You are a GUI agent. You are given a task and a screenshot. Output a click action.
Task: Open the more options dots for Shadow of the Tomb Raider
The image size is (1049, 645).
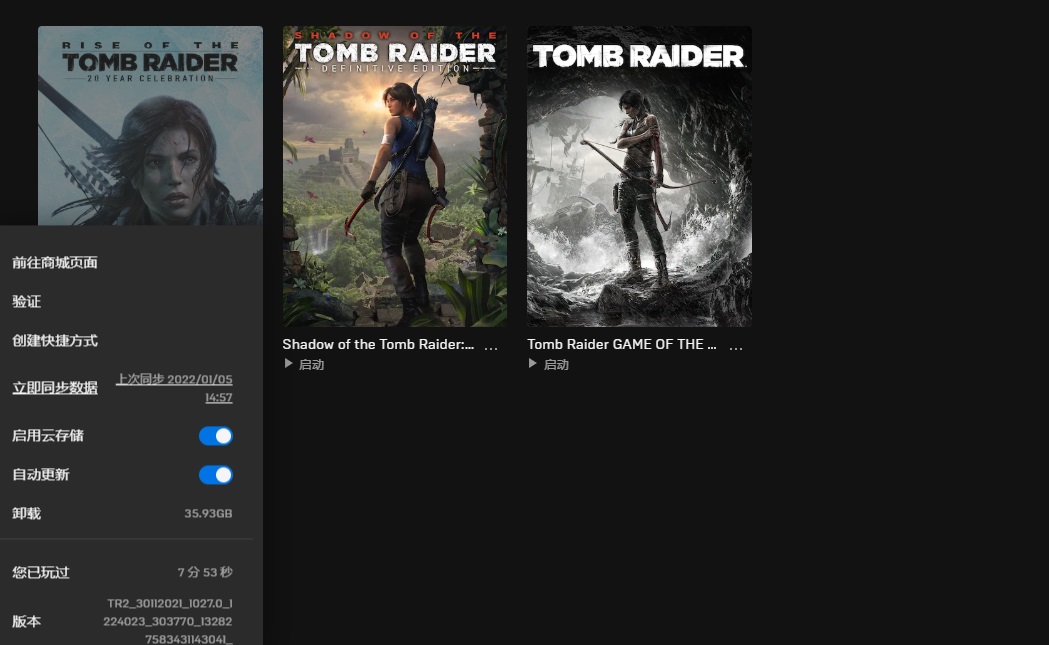[491, 347]
